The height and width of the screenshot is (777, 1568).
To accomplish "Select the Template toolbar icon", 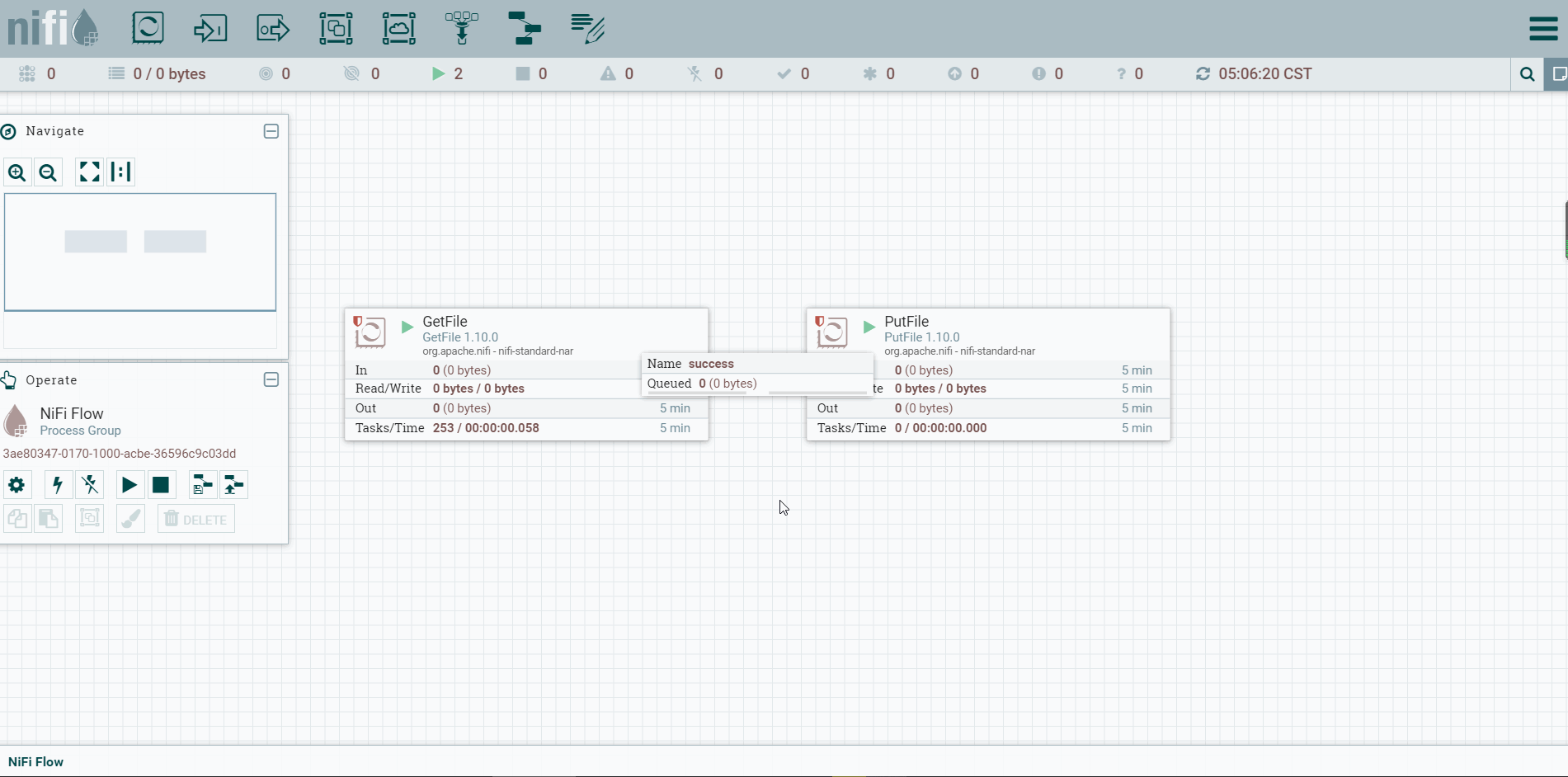I will pos(525,28).
